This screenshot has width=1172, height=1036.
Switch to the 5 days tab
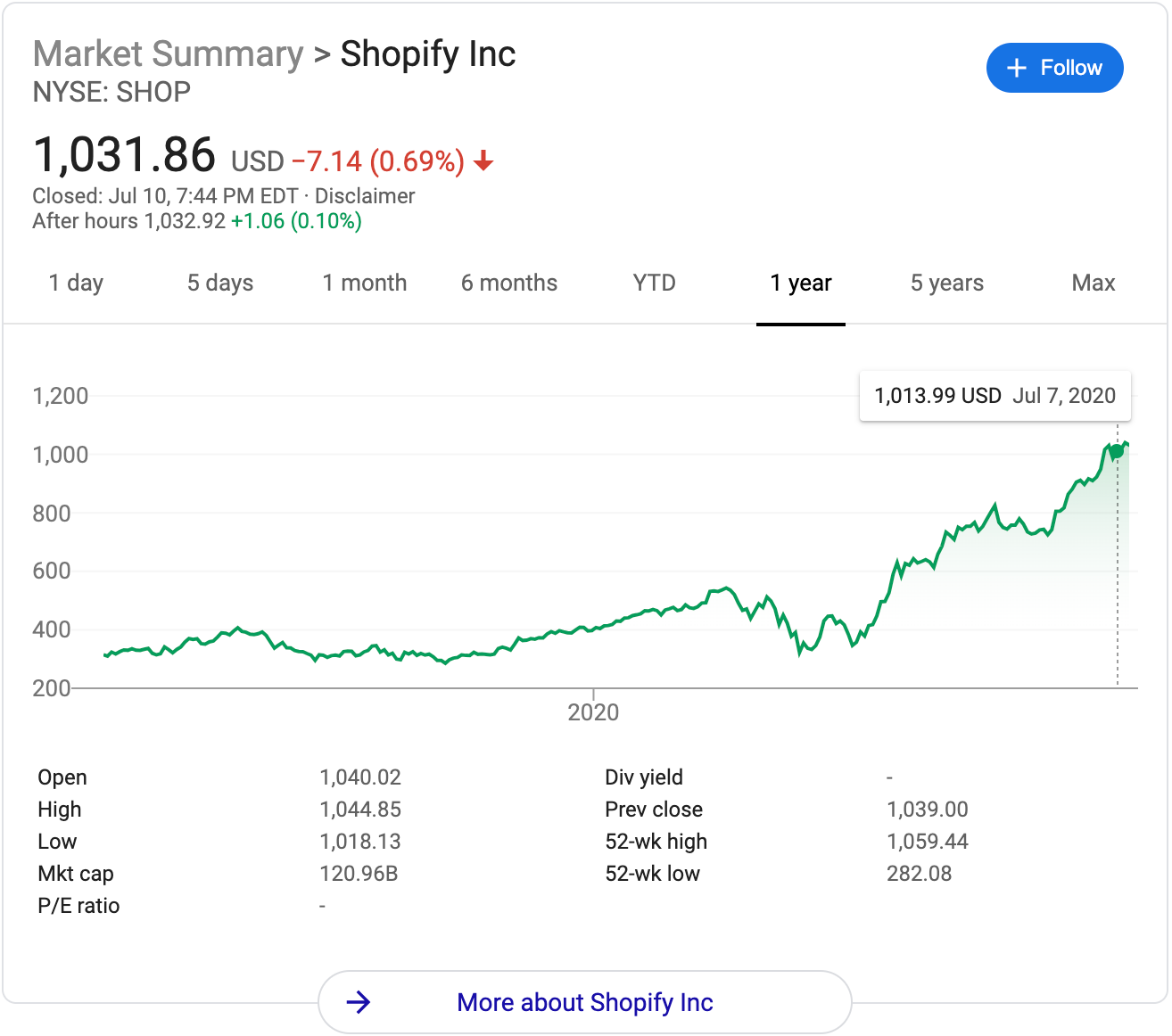pyautogui.click(x=220, y=283)
